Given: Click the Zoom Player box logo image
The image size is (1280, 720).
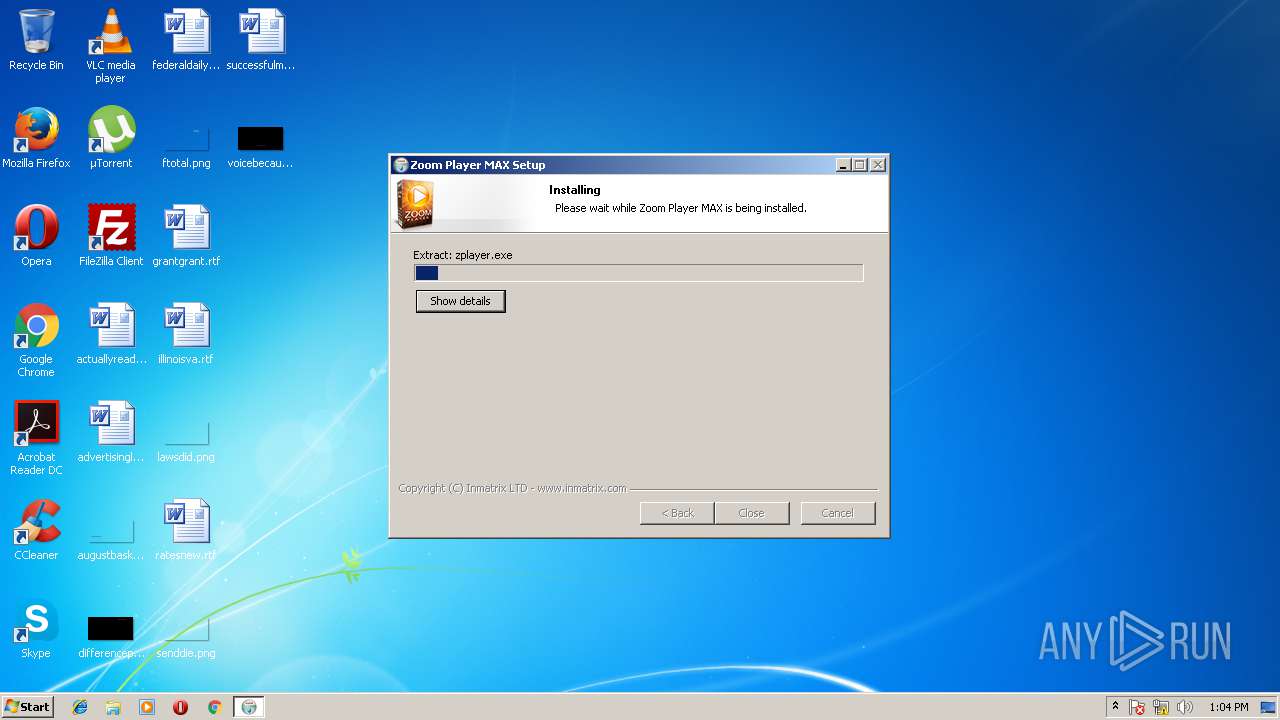Looking at the screenshot, I should (415, 204).
